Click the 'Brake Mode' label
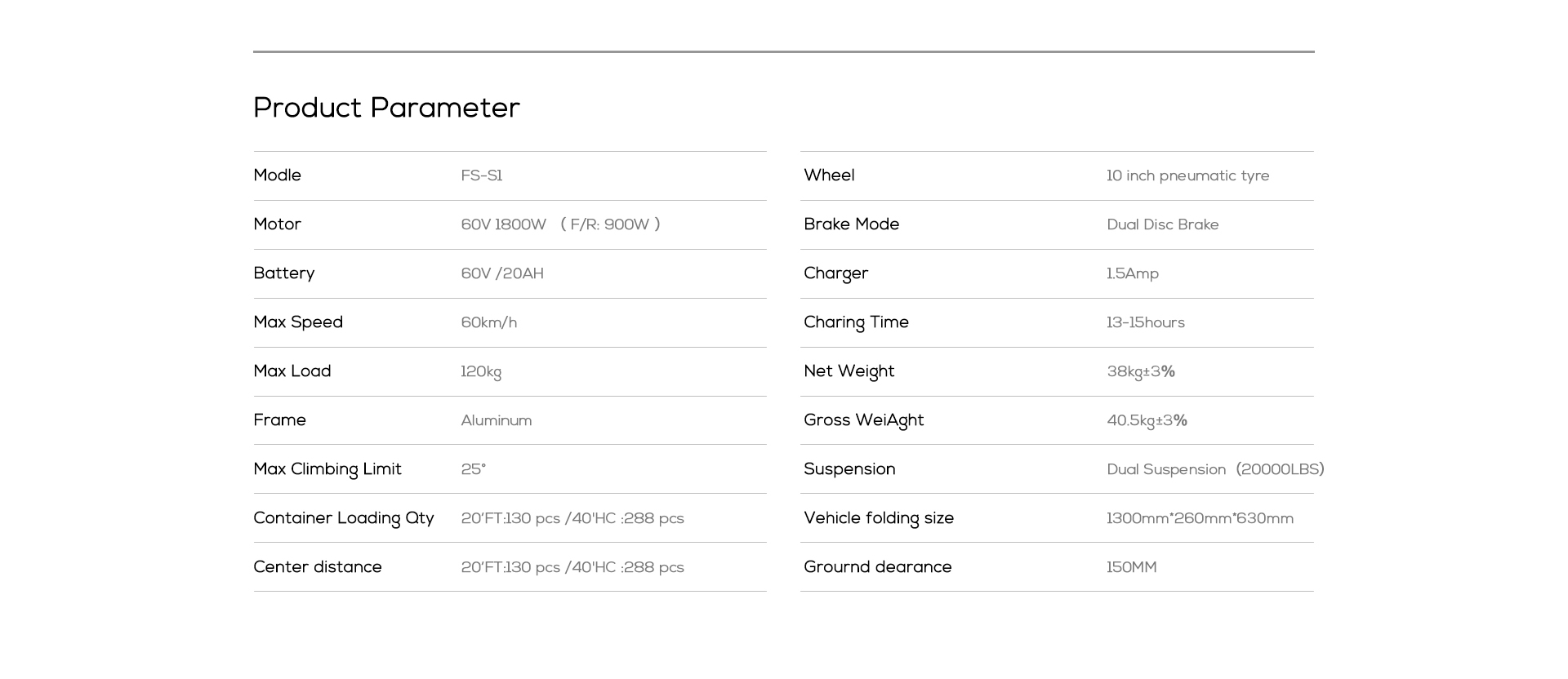The height and width of the screenshot is (679, 1568). (x=852, y=224)
